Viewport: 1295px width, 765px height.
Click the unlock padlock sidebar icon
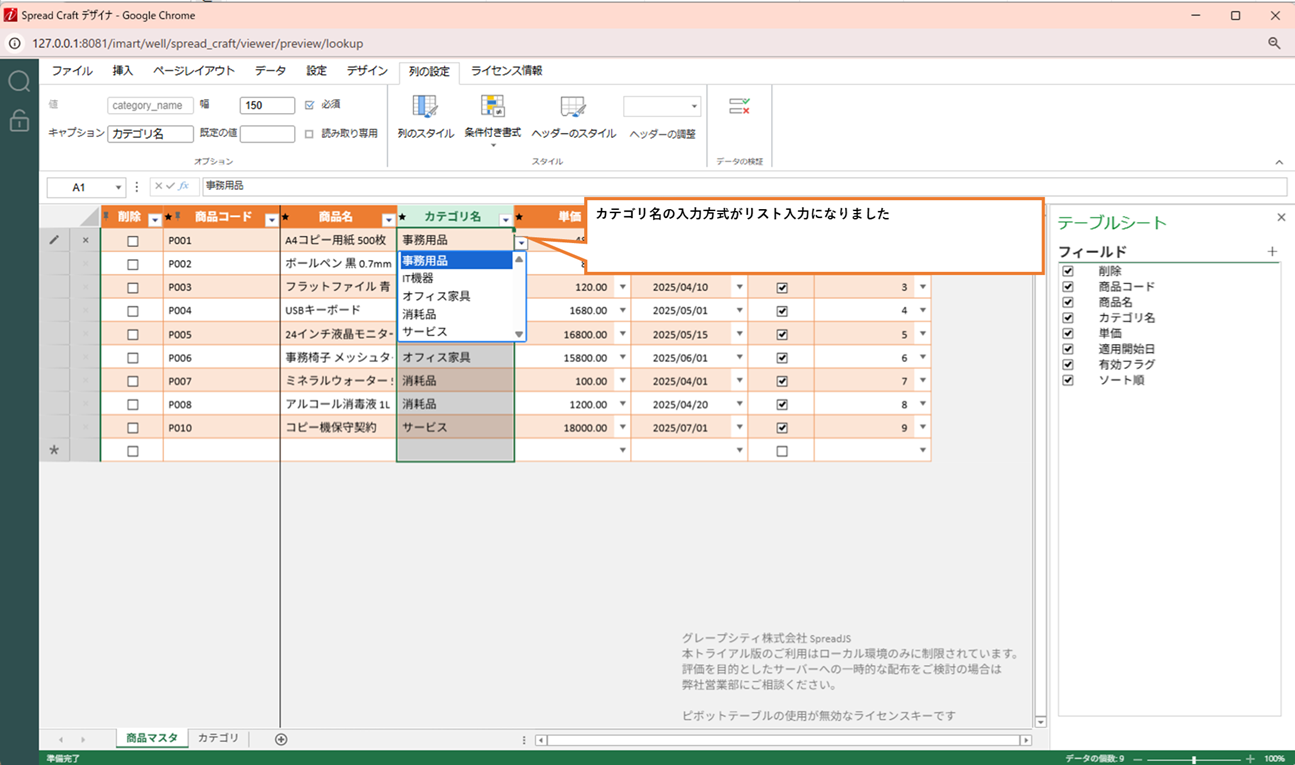click(19, 121)
